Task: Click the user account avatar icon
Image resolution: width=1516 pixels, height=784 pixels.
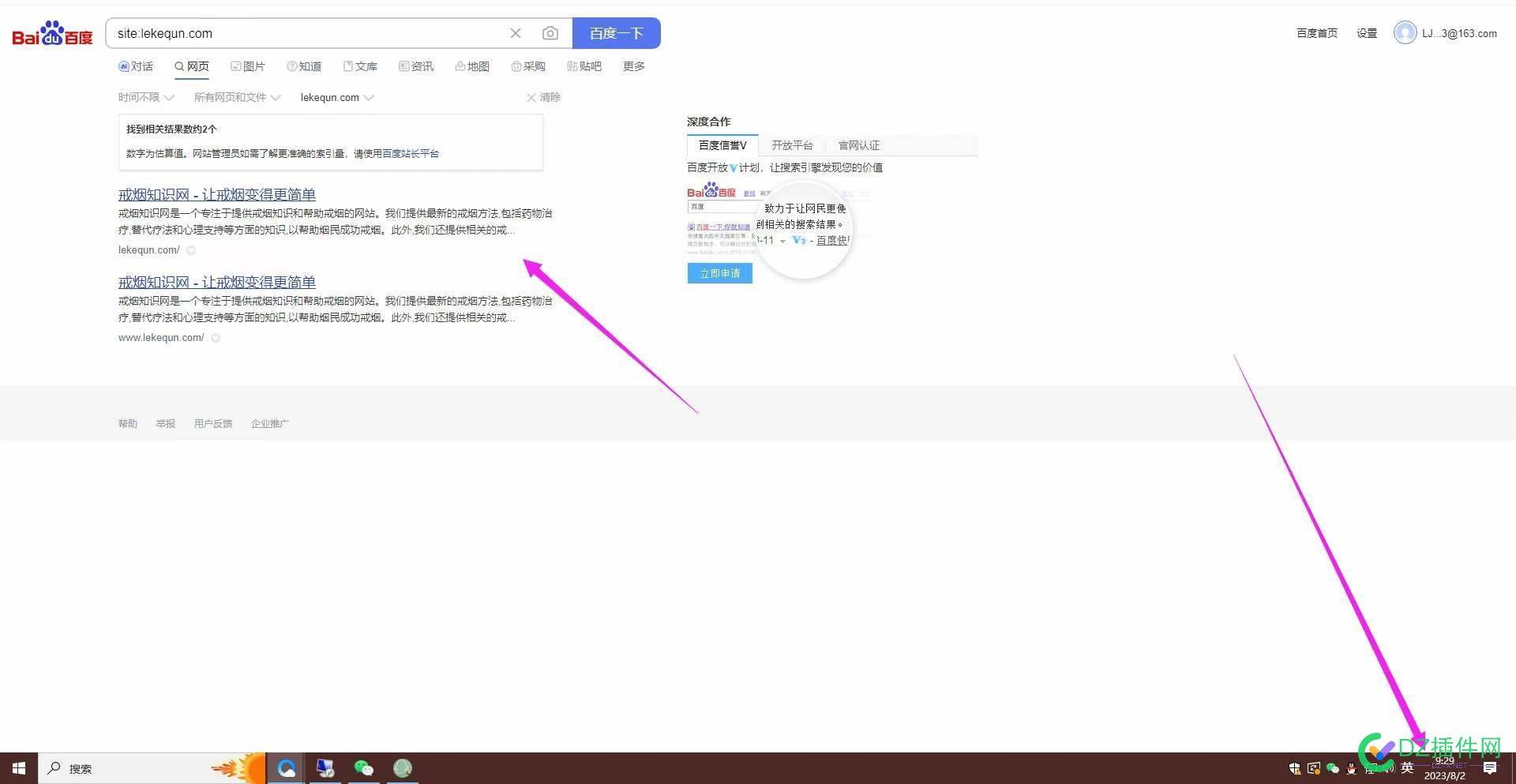Action: (1405, 32)
